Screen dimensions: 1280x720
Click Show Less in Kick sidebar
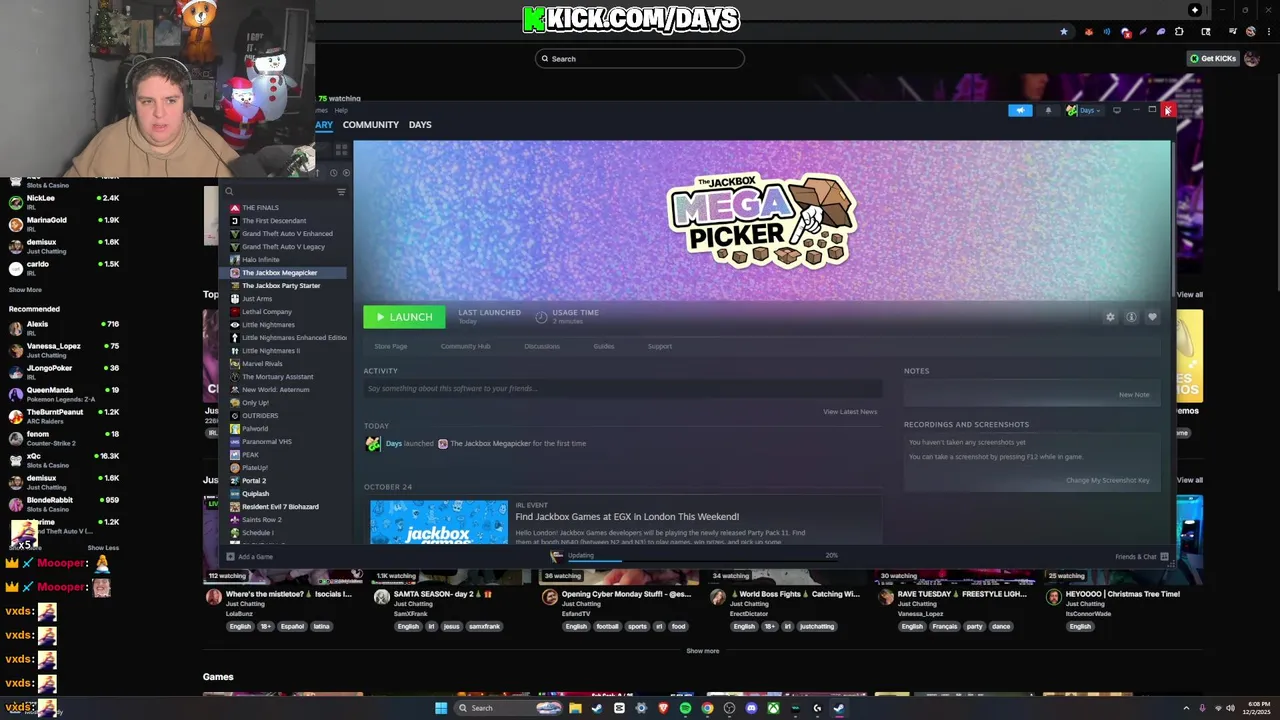[103, 548]
